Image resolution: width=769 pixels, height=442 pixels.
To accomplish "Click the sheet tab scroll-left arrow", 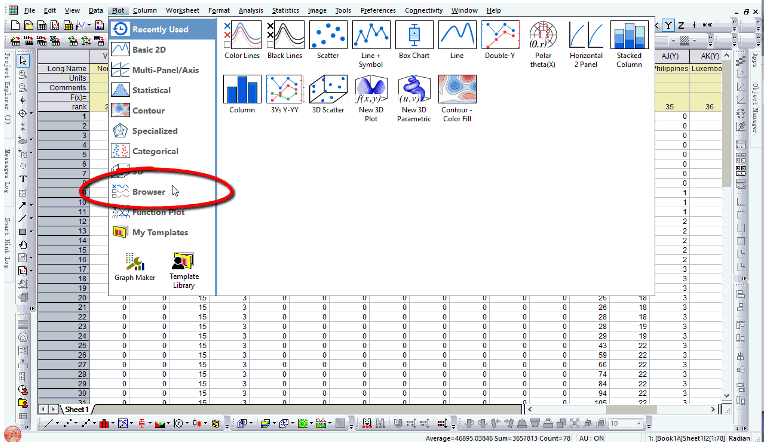I will pyautogui.click(x=43, y=409).
